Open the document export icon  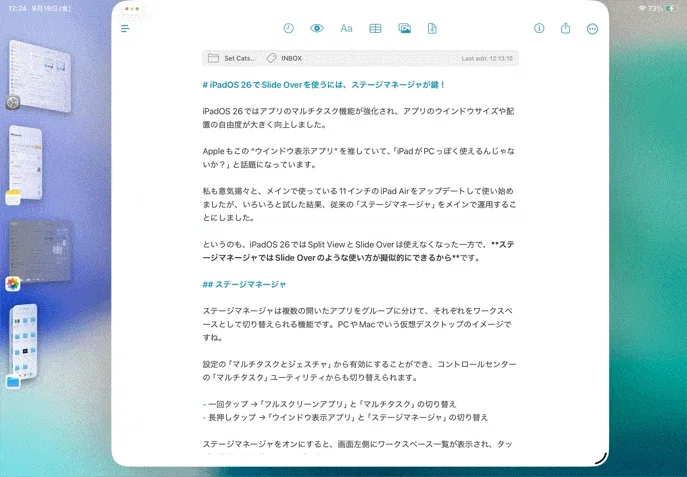[432, 28]
